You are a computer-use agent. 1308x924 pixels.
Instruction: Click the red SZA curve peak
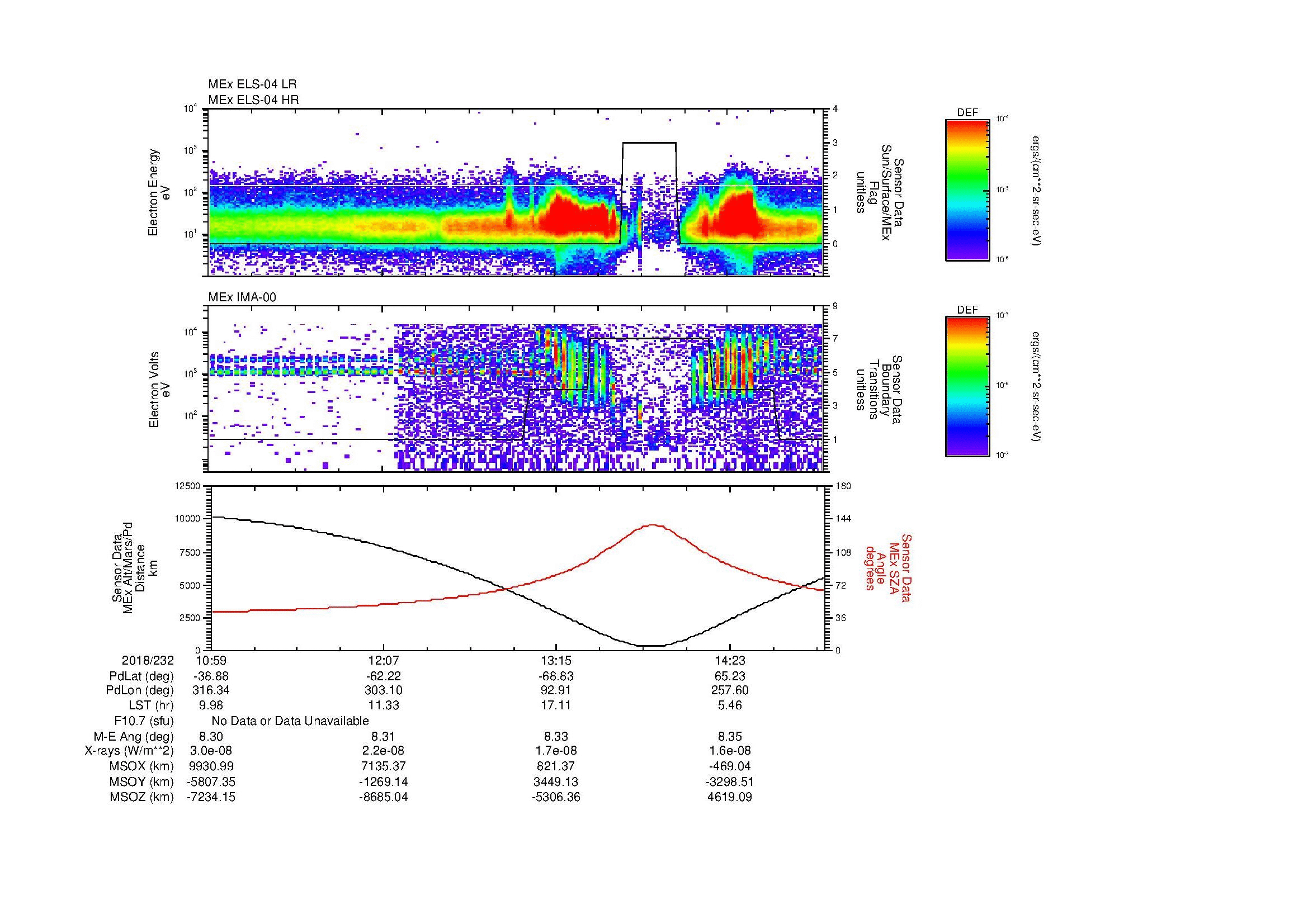click(x=652, y=525)
